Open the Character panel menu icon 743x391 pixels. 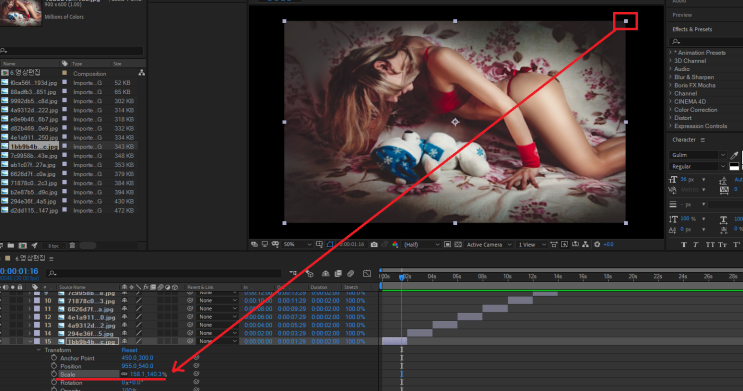[703, 140]
